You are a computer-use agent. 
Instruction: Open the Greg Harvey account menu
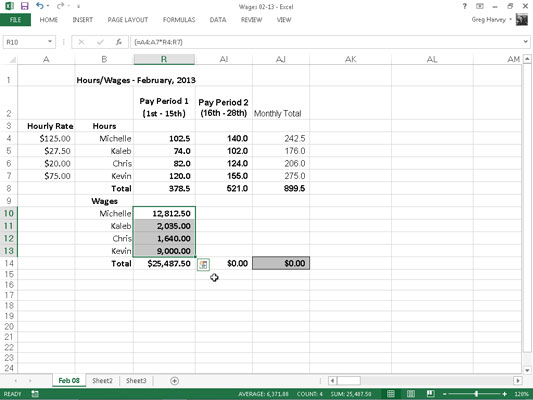(491, 20)
